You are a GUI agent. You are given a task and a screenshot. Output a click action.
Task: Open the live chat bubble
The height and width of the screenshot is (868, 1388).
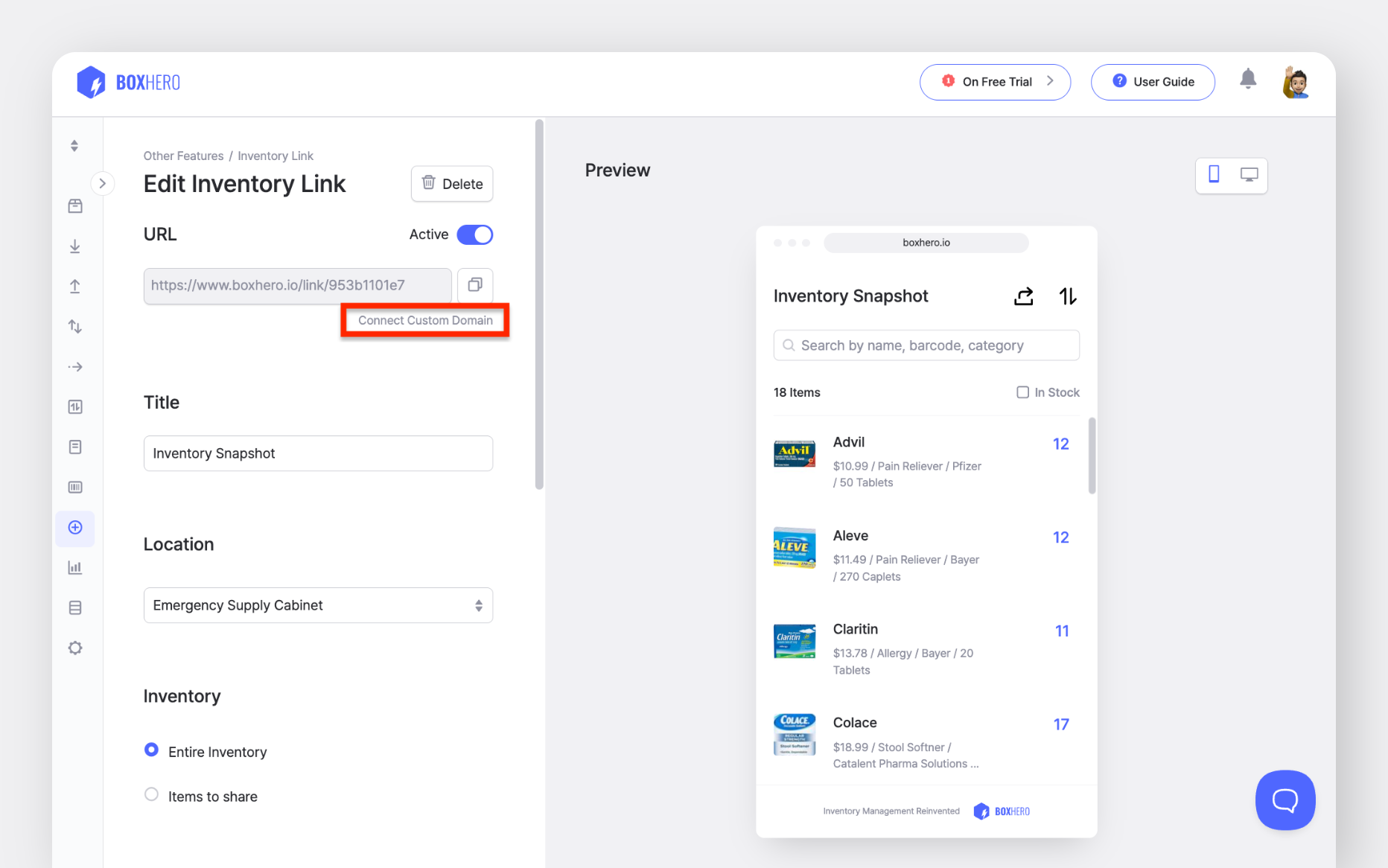pyautogui.click(x=1284, y=800)
